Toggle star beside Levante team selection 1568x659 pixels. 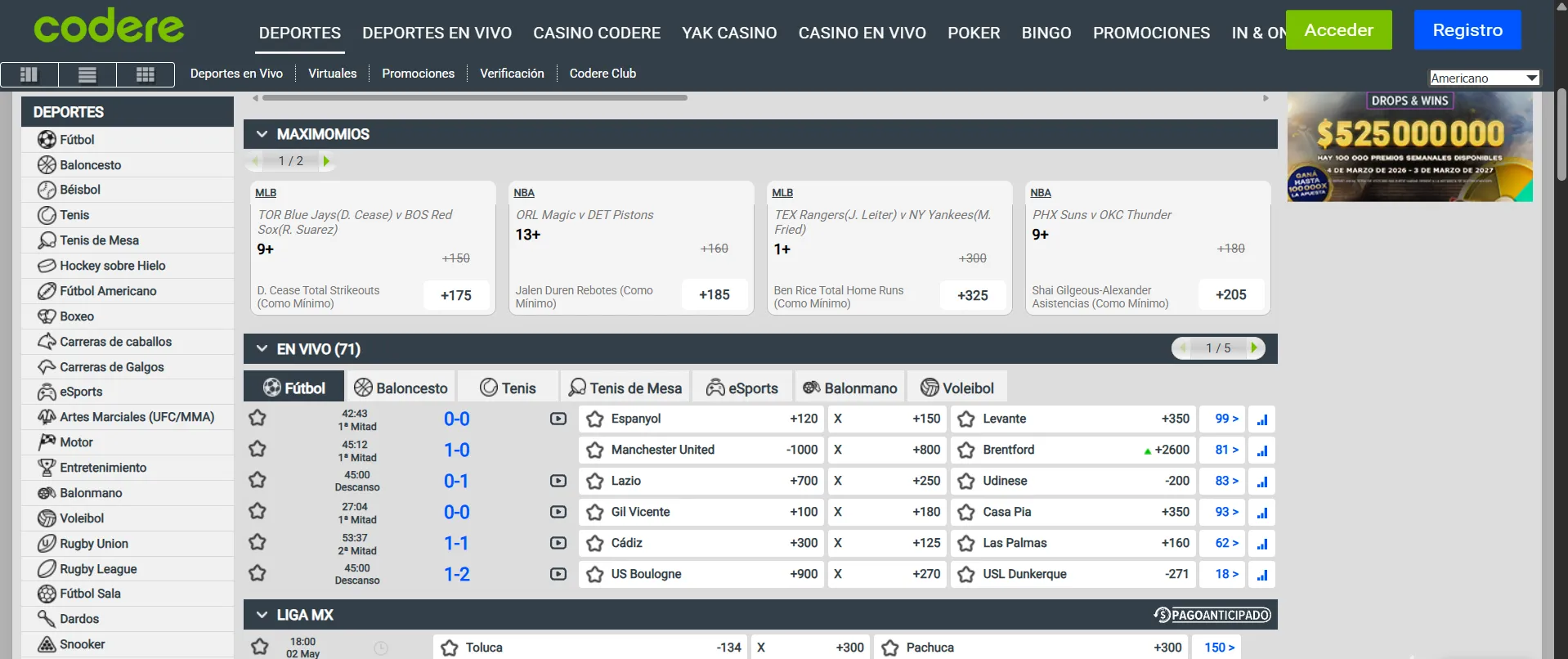966,419
